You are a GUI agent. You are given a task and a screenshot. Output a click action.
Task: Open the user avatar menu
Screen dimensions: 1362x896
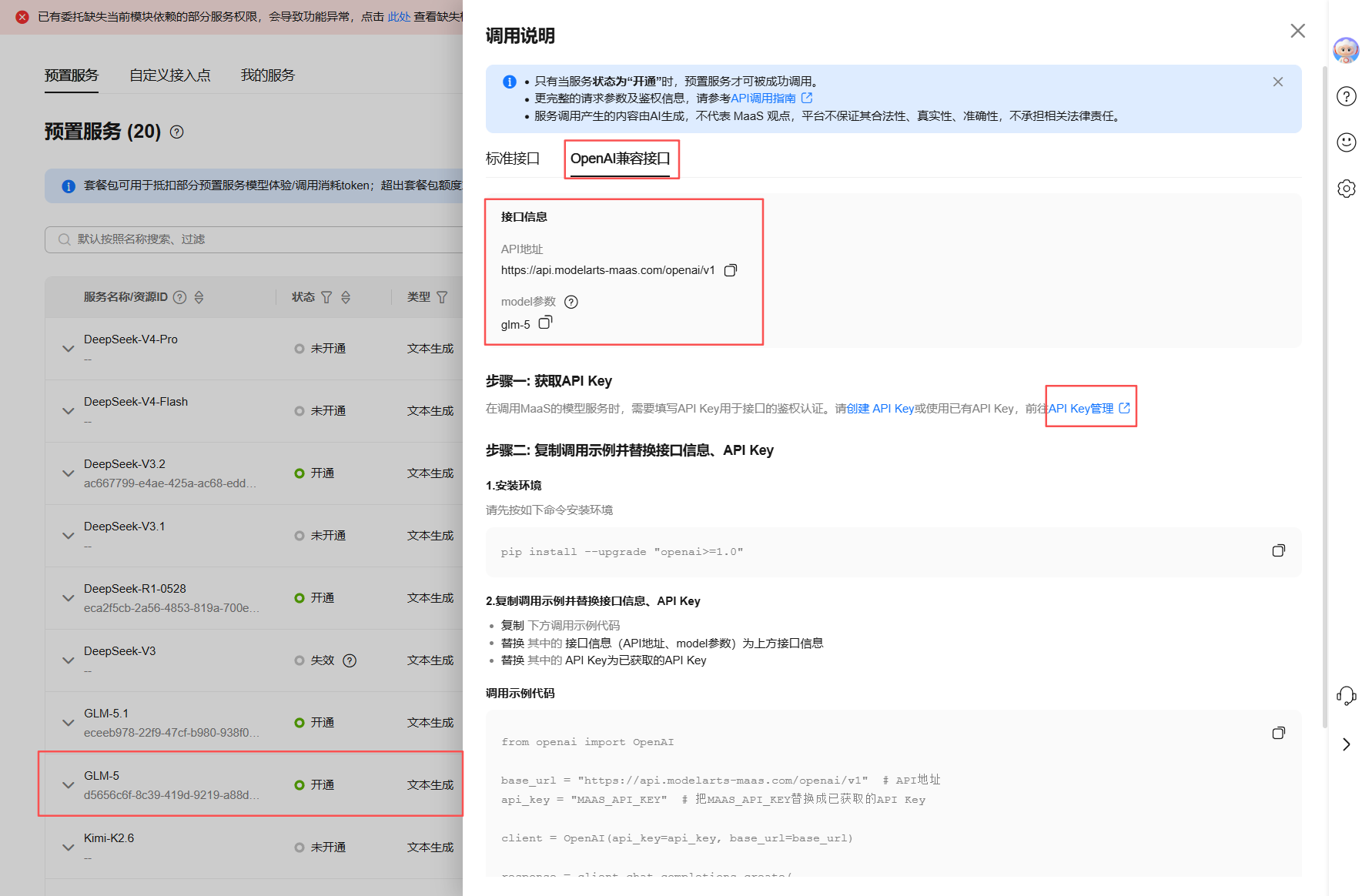[1346, 50]
